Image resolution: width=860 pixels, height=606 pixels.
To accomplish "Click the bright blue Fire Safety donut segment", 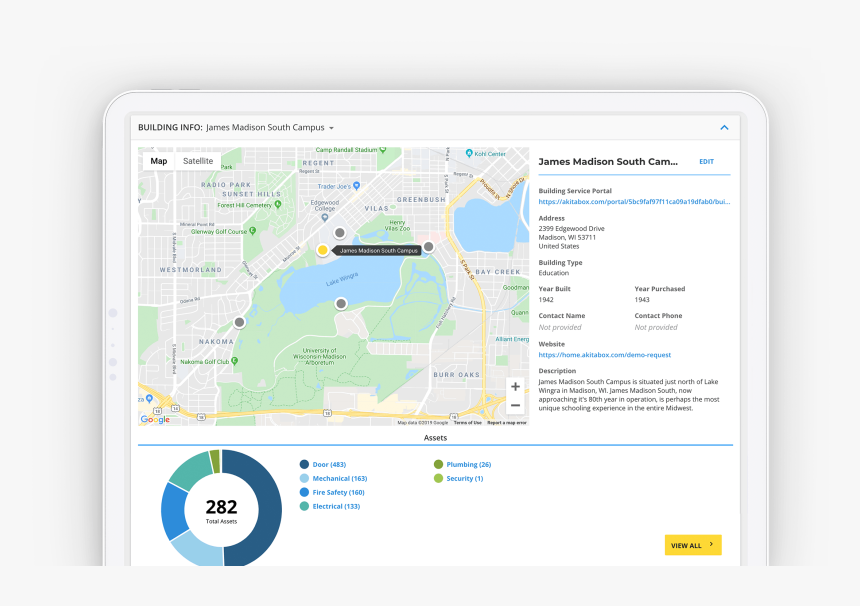I will tap(174, 510).
